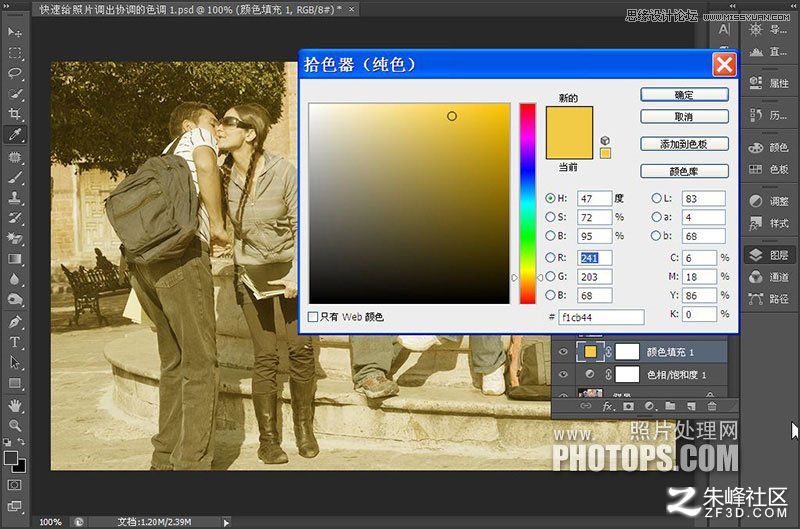Open the 路径 paths panel
Viewport: 800px width, 529px height.
point(770,299)
